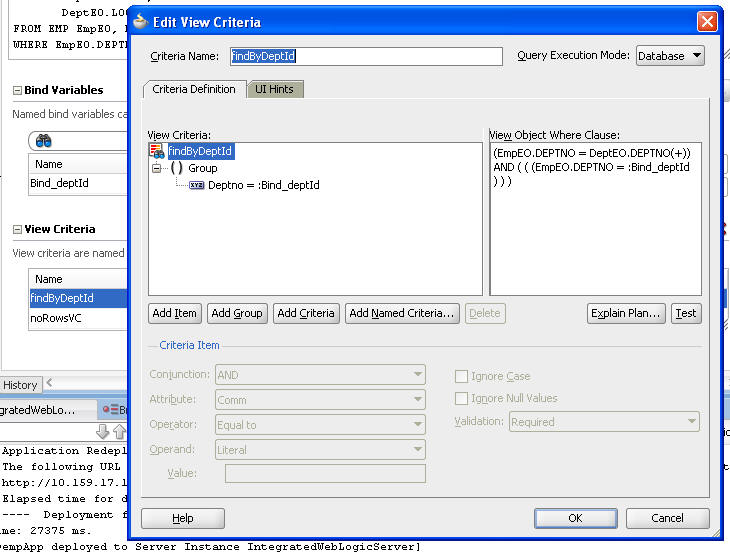Click the Name column header in View Criteria list
Image resolution: width=730 pixels, height=554 pixels.
point(78,279)
